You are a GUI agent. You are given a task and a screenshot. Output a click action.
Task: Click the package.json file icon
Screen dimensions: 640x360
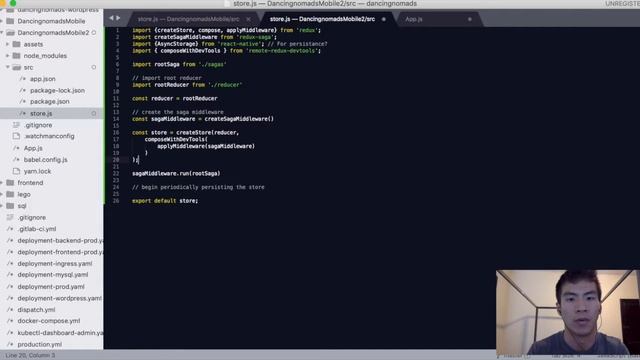point(23,102)
